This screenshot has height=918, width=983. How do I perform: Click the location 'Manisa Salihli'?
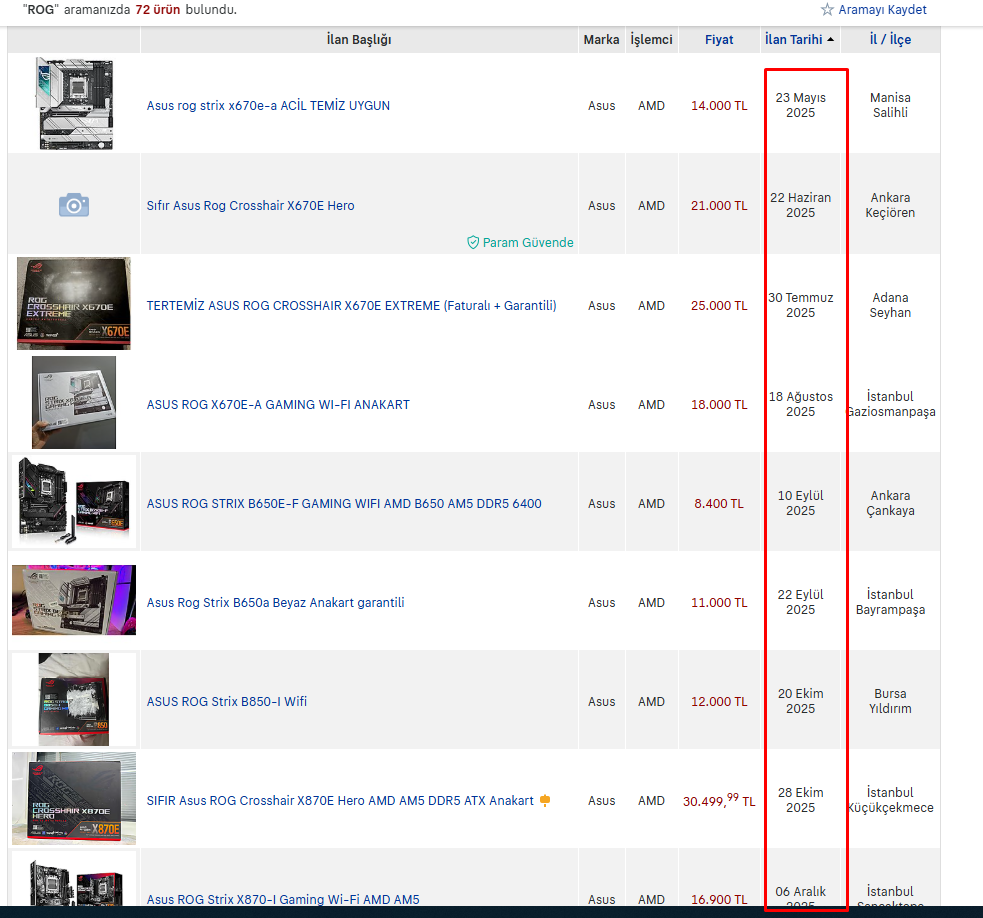(890, 105)
